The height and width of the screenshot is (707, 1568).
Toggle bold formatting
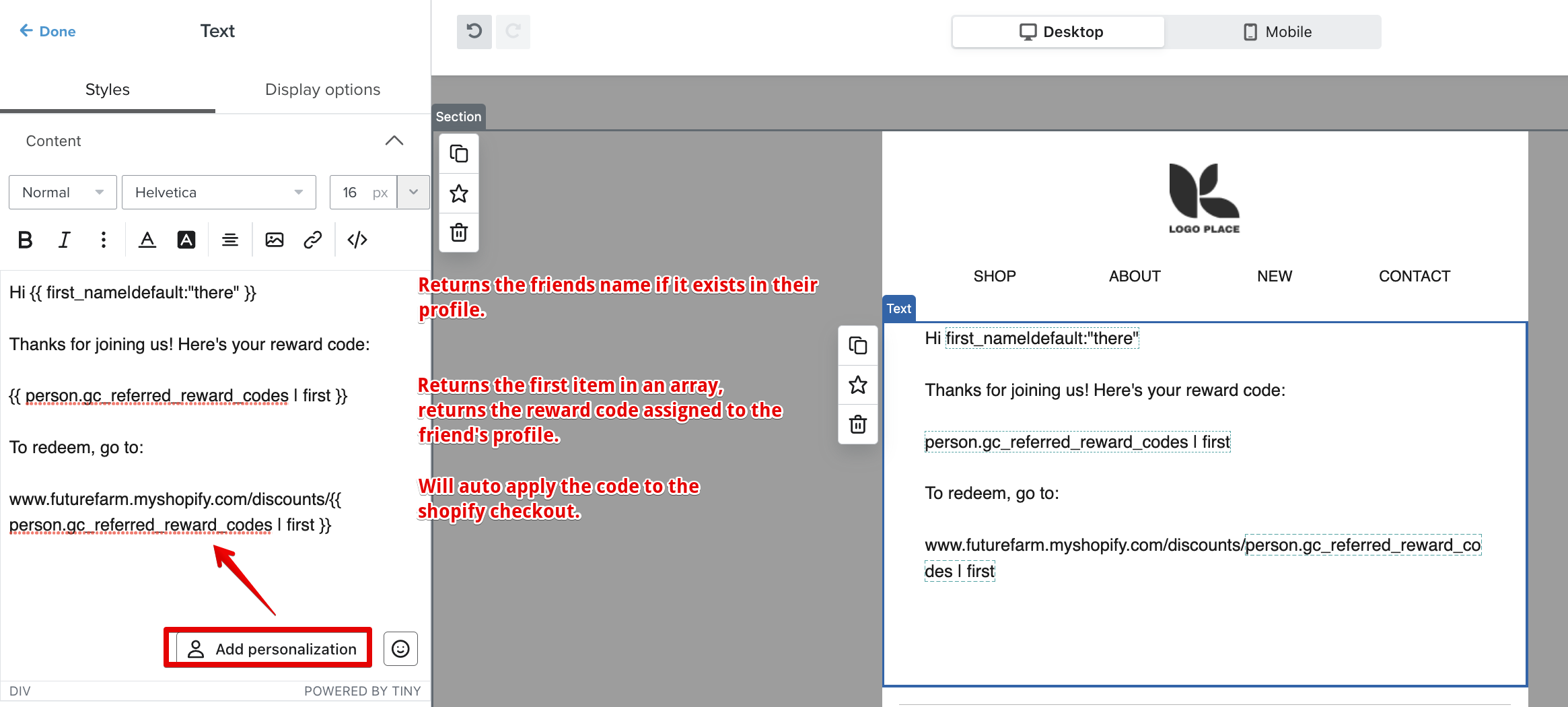[26, 239]
